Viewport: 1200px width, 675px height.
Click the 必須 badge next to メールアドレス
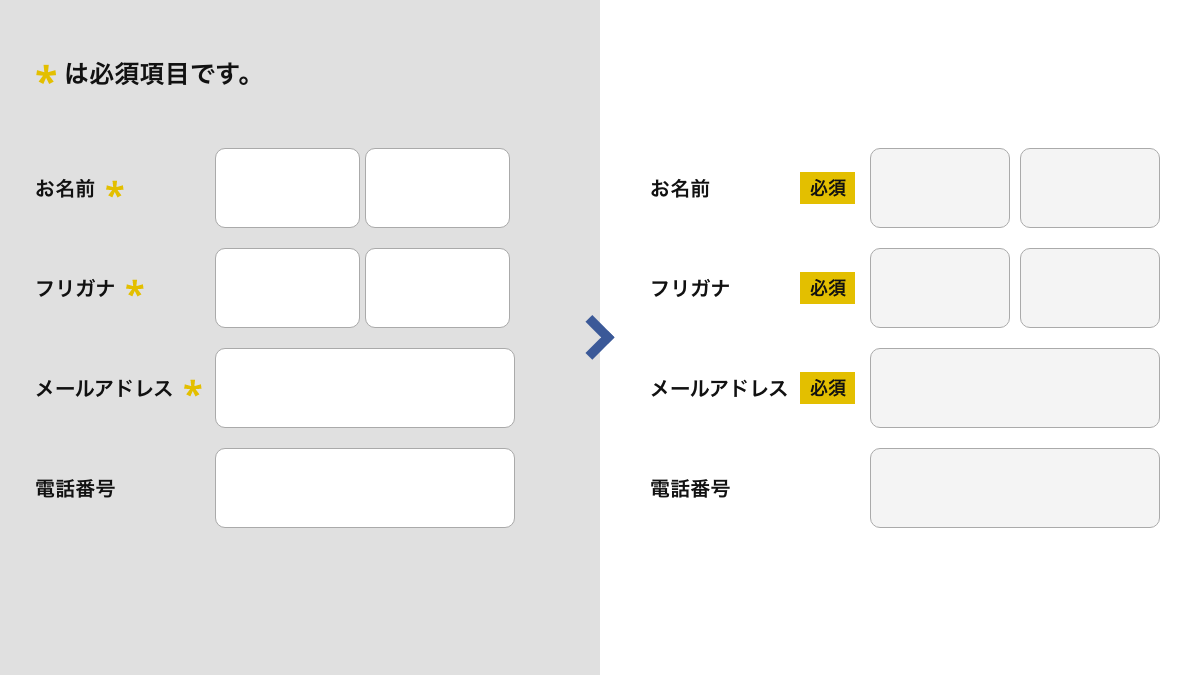point(827,388)
